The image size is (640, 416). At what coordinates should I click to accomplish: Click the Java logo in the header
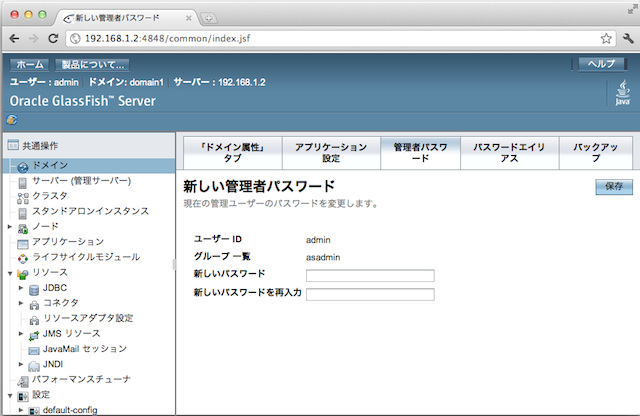coord(620,98)
